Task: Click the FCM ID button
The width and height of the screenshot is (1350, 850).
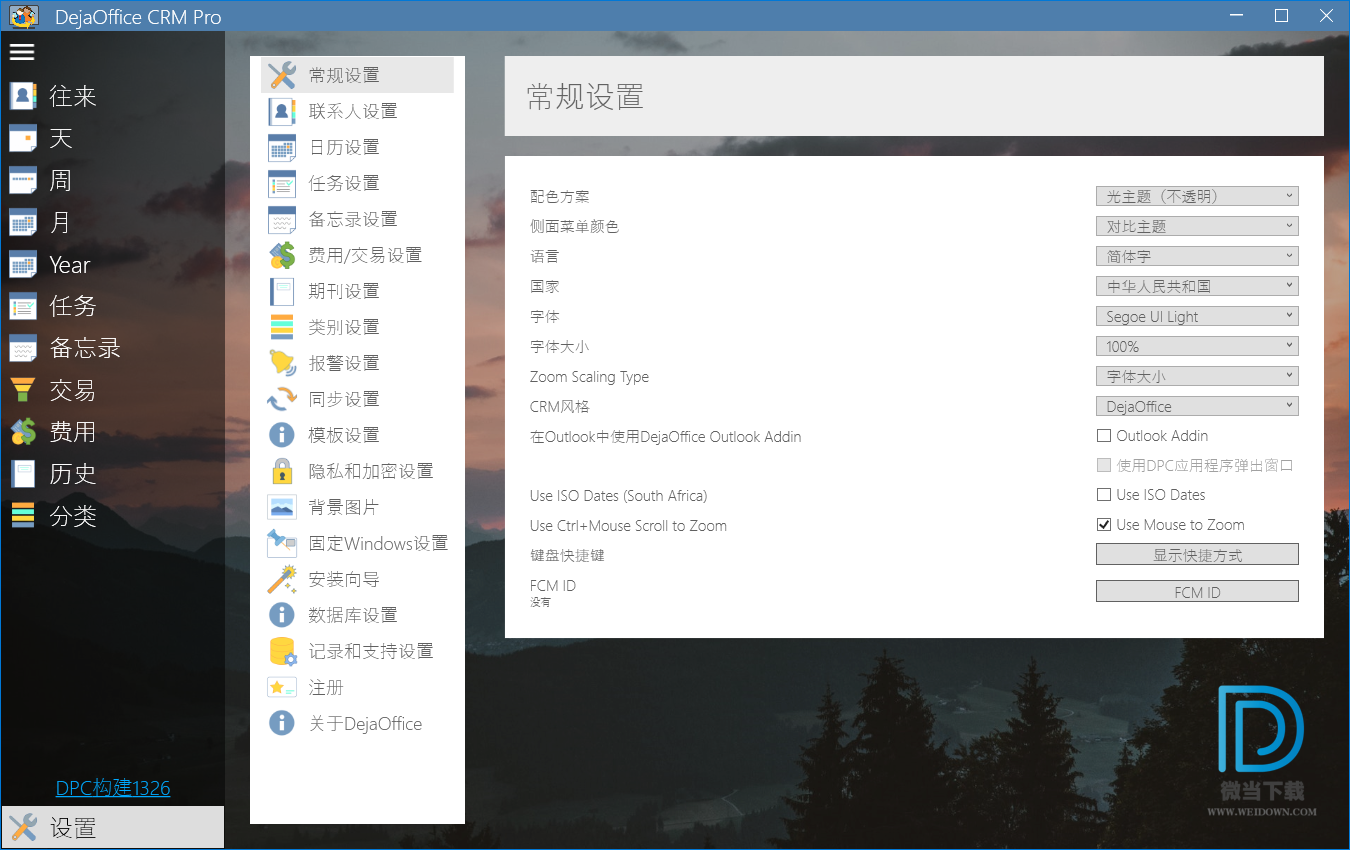Action: [x=1197, y=591]
